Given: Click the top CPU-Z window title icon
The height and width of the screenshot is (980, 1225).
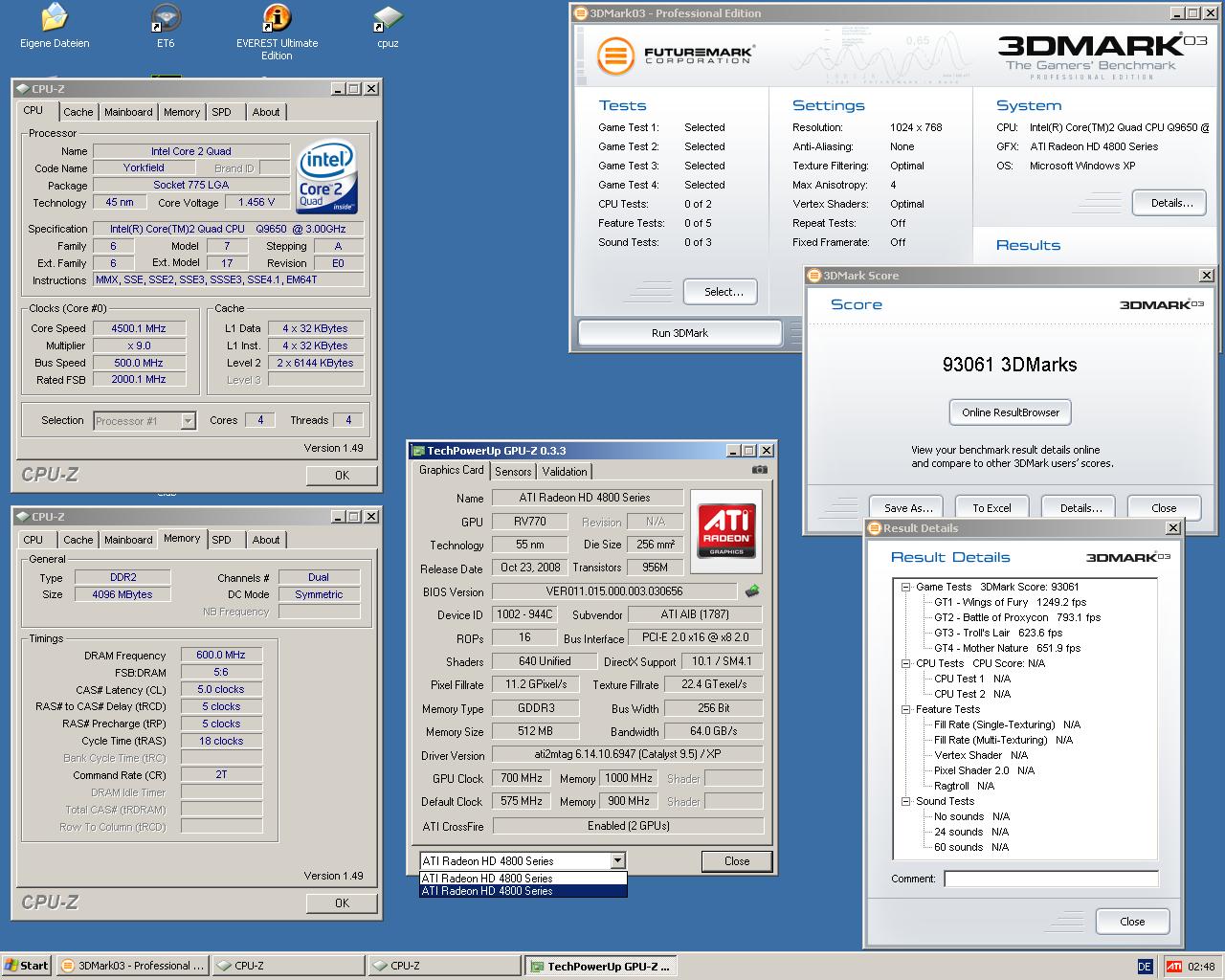Looking at the screenshot, I should [22, 89].
